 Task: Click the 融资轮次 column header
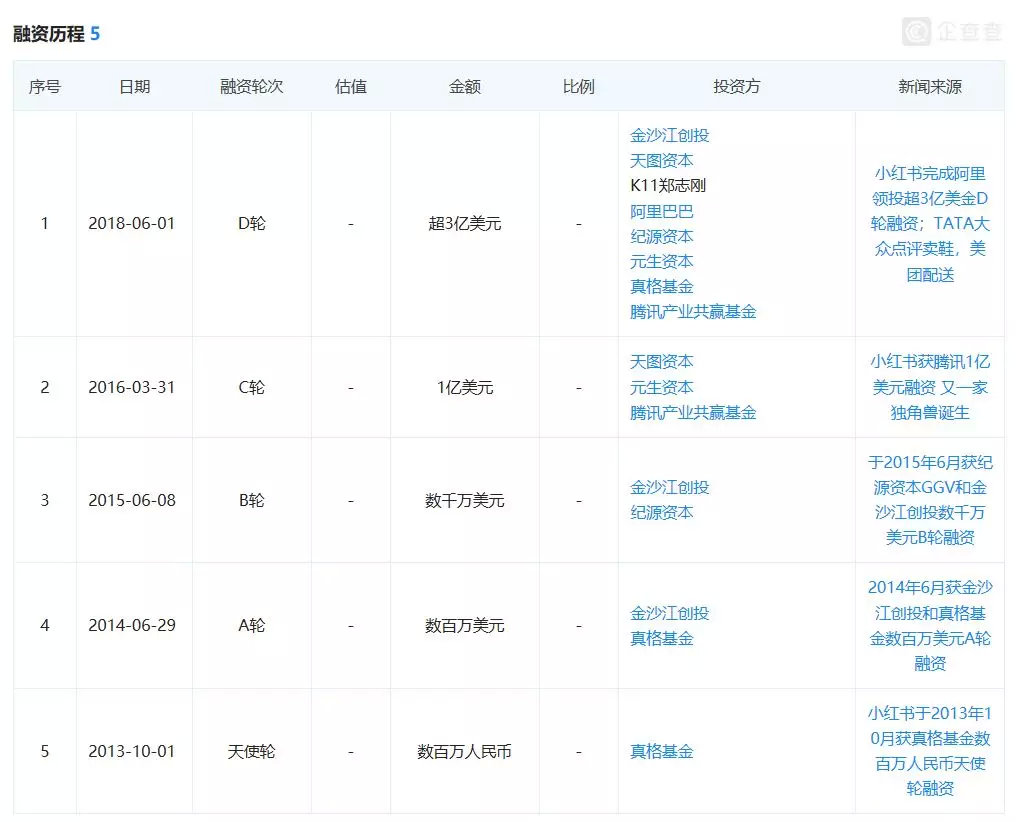(x=252, y=86)
